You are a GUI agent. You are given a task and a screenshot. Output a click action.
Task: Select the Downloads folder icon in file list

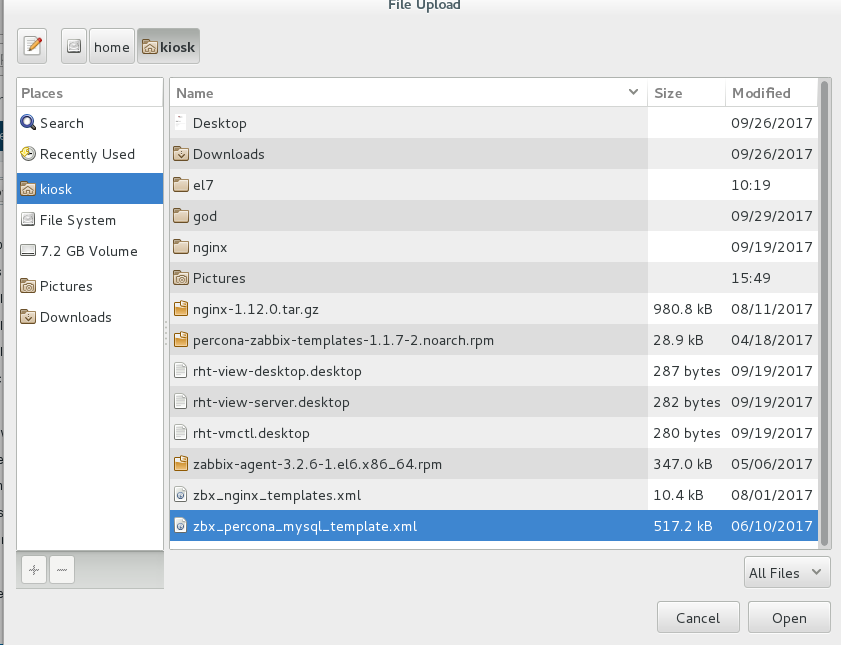[x=181, y=154]
